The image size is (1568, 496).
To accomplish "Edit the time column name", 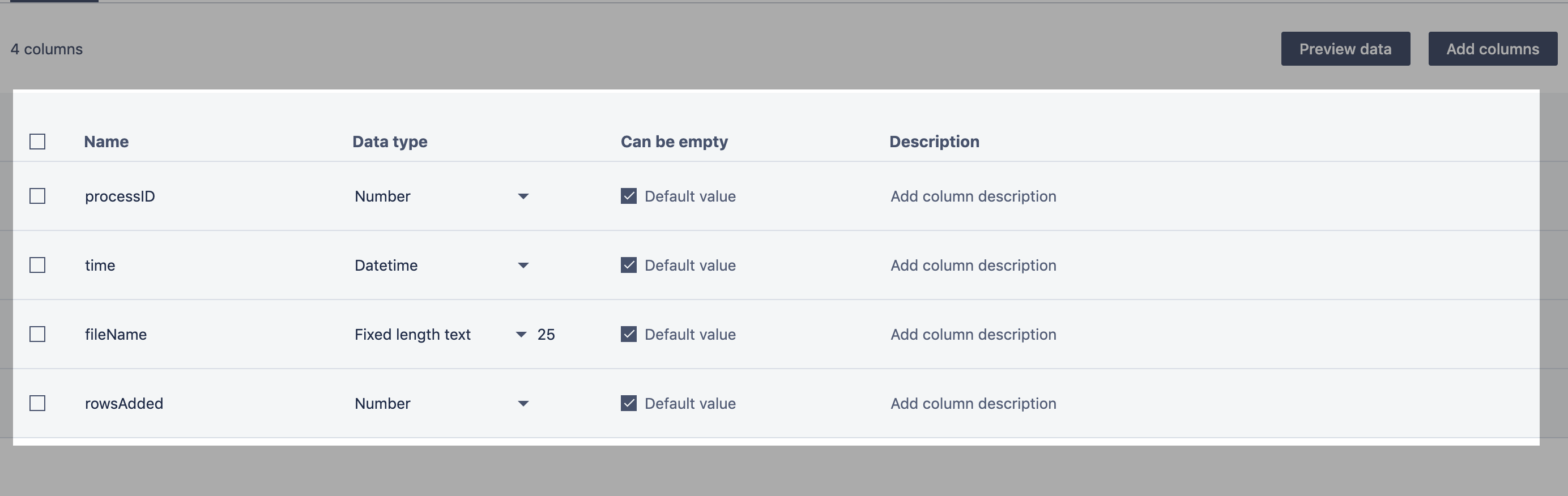I will click(100, 266).
